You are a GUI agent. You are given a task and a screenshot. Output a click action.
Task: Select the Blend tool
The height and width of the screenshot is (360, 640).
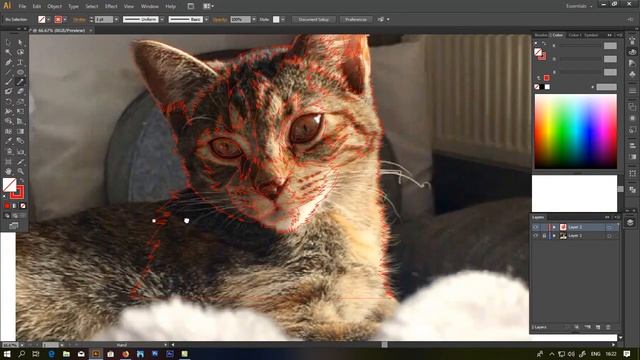pos(20,141)
